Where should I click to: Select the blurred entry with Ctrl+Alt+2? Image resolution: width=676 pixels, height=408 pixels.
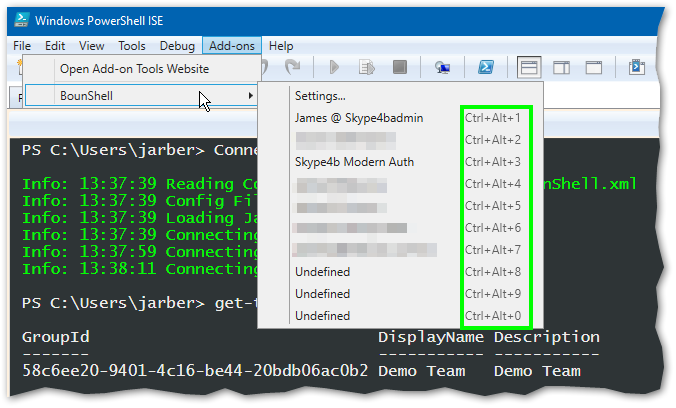click(x=401, y=140)
